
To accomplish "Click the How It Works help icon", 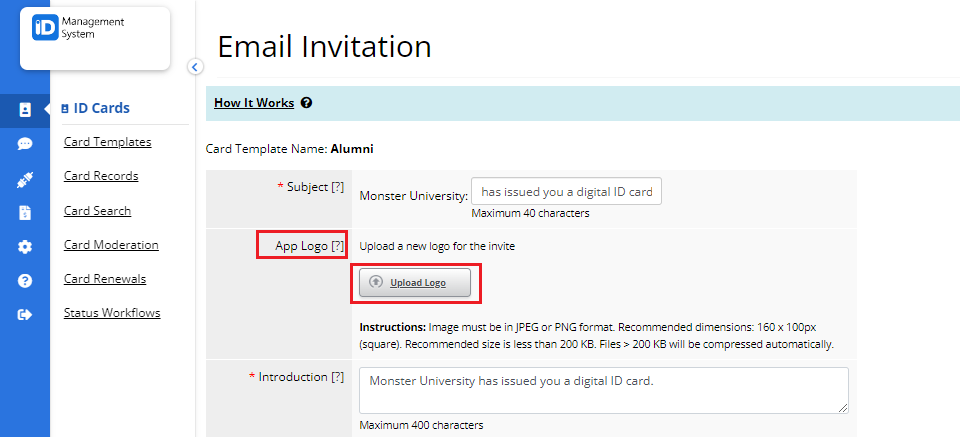I will click(307, 103).
